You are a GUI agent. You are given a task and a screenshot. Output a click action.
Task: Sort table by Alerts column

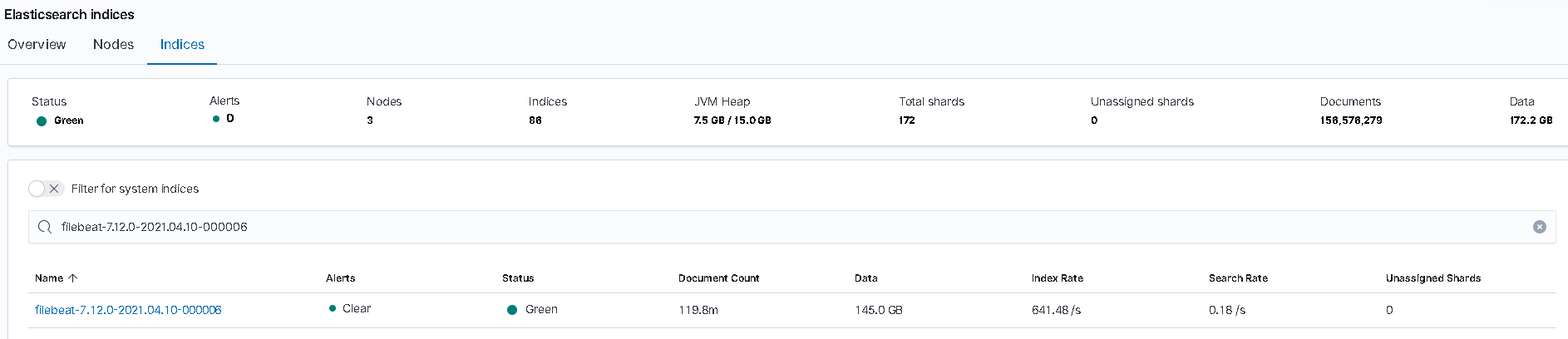click(340, 278)
